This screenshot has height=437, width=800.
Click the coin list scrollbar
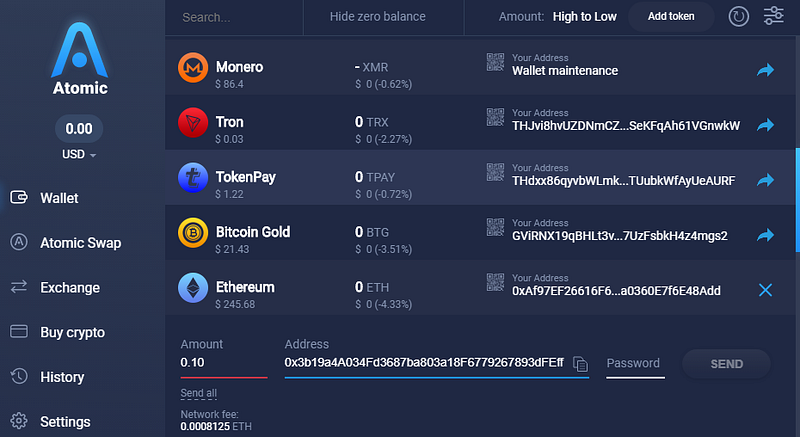[797, 200]
